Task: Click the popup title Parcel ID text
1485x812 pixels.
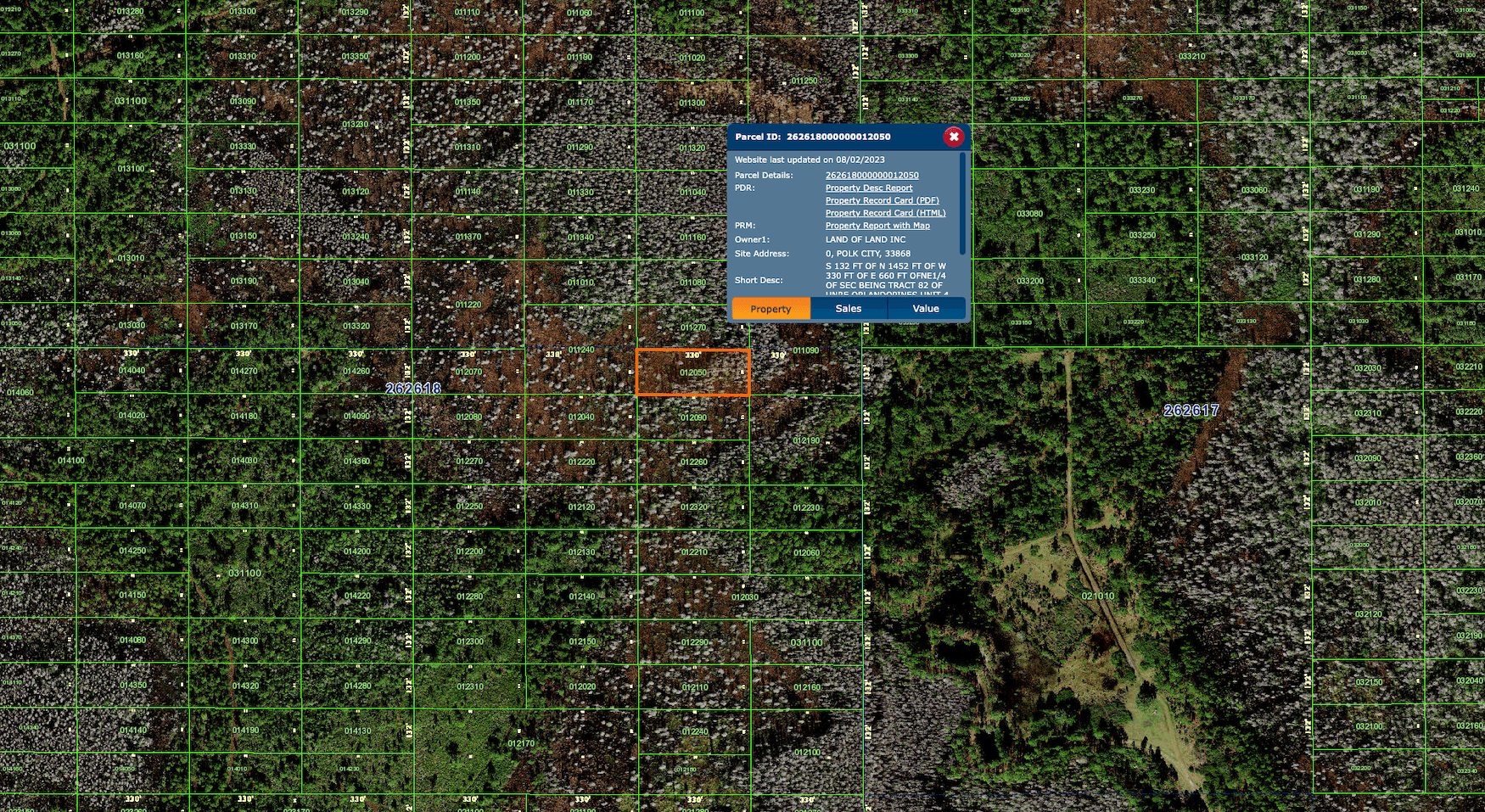Action: (813, 137)
